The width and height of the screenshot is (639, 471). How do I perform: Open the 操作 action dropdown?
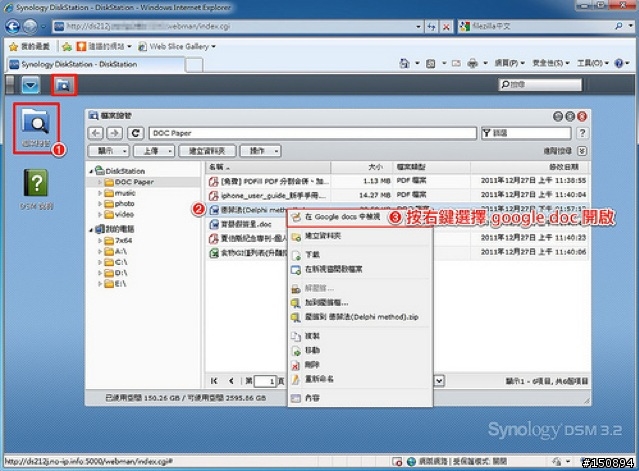(260, 151)
